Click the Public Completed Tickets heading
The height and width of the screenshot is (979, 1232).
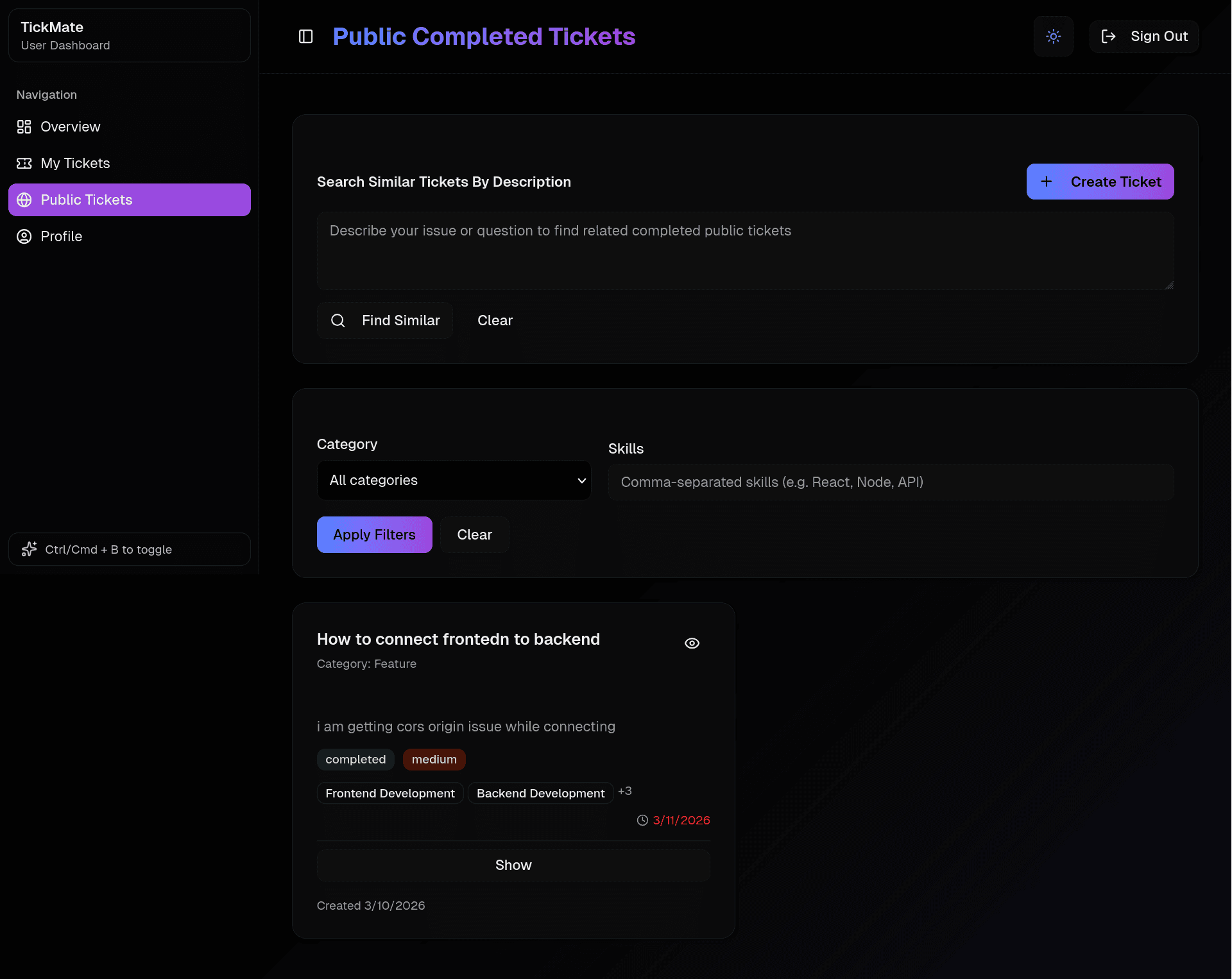tap(484, 37)
